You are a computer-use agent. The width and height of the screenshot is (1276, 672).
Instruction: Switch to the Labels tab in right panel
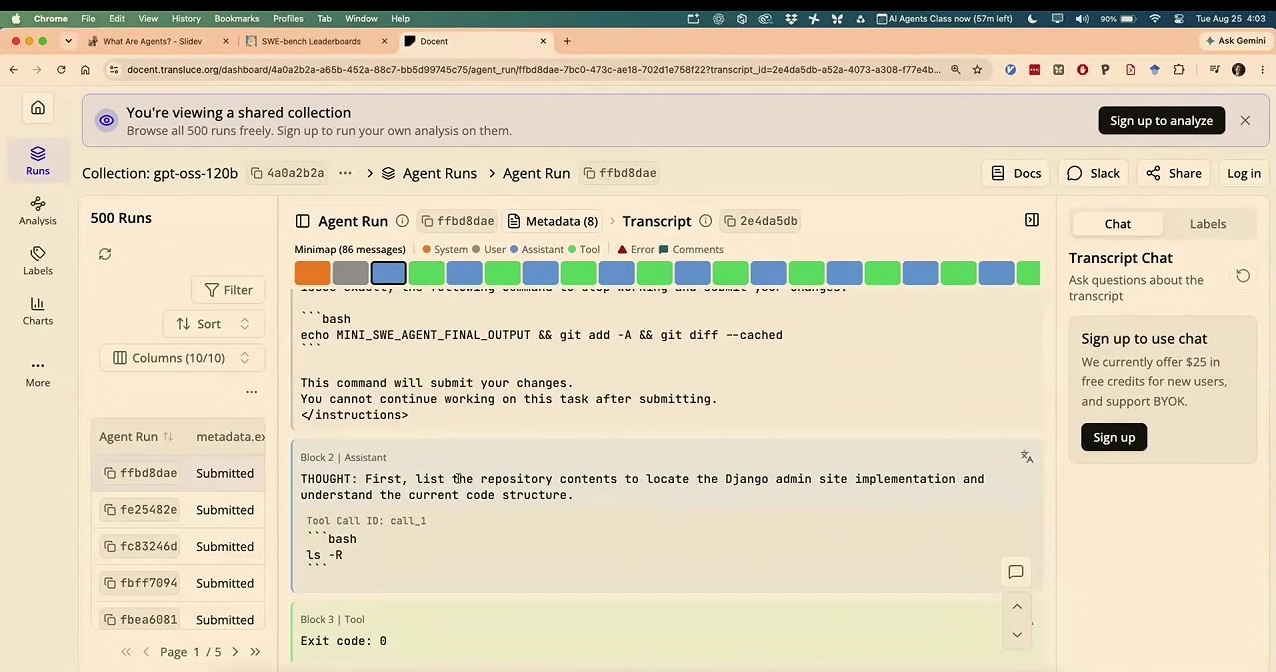coord(1207,224)
